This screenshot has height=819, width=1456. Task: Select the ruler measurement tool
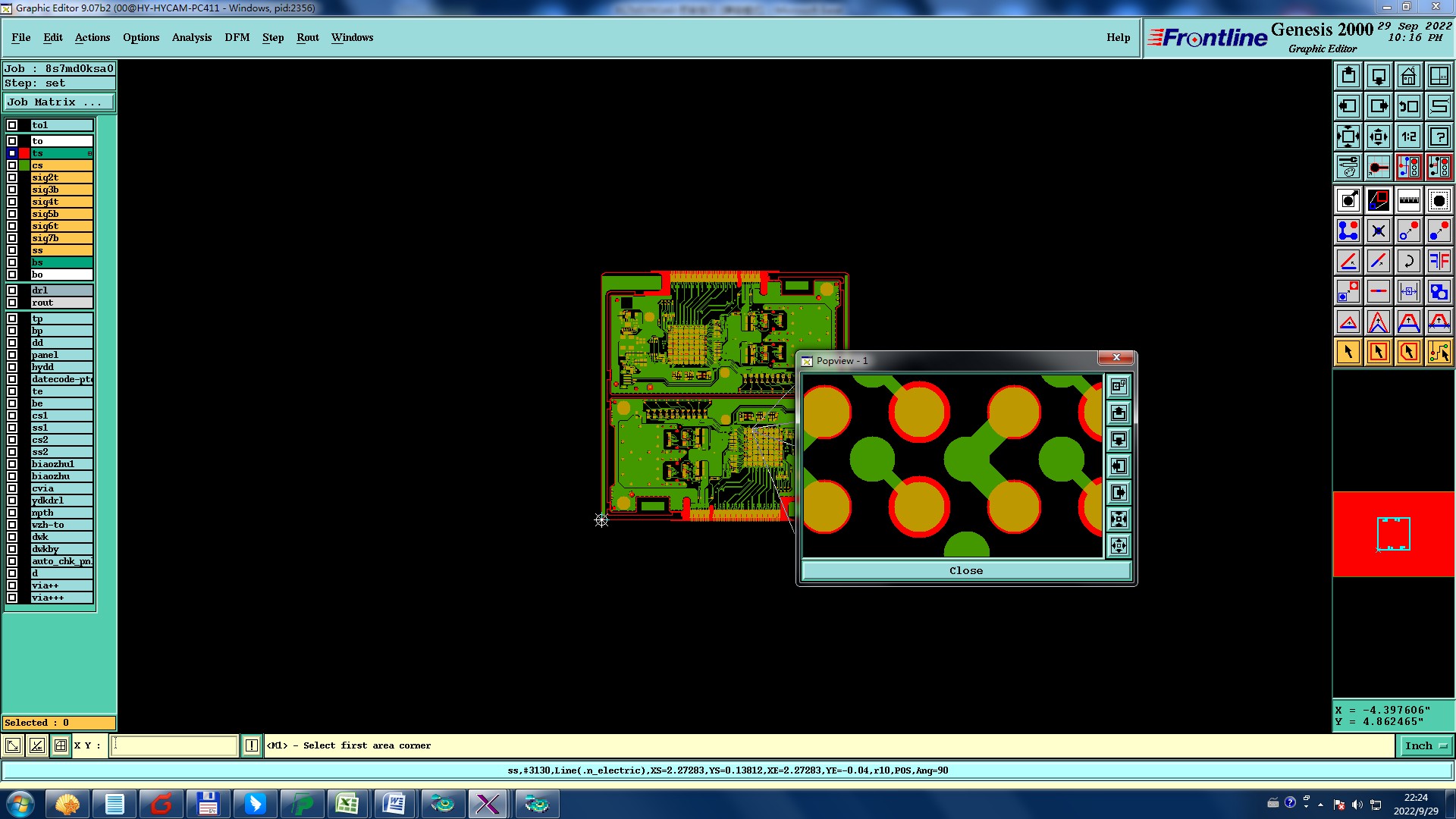tap(1408, 200)
